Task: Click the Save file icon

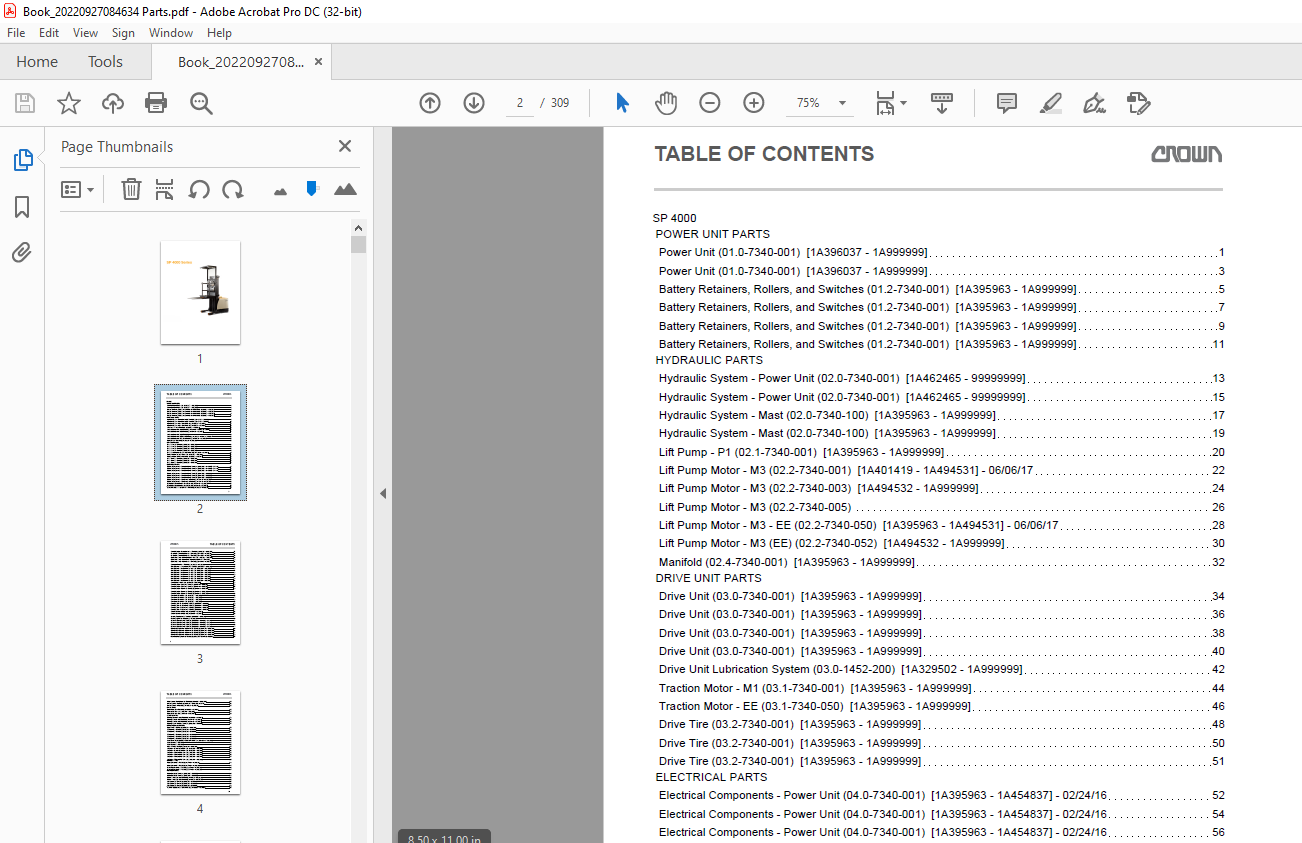Action: 25,103
